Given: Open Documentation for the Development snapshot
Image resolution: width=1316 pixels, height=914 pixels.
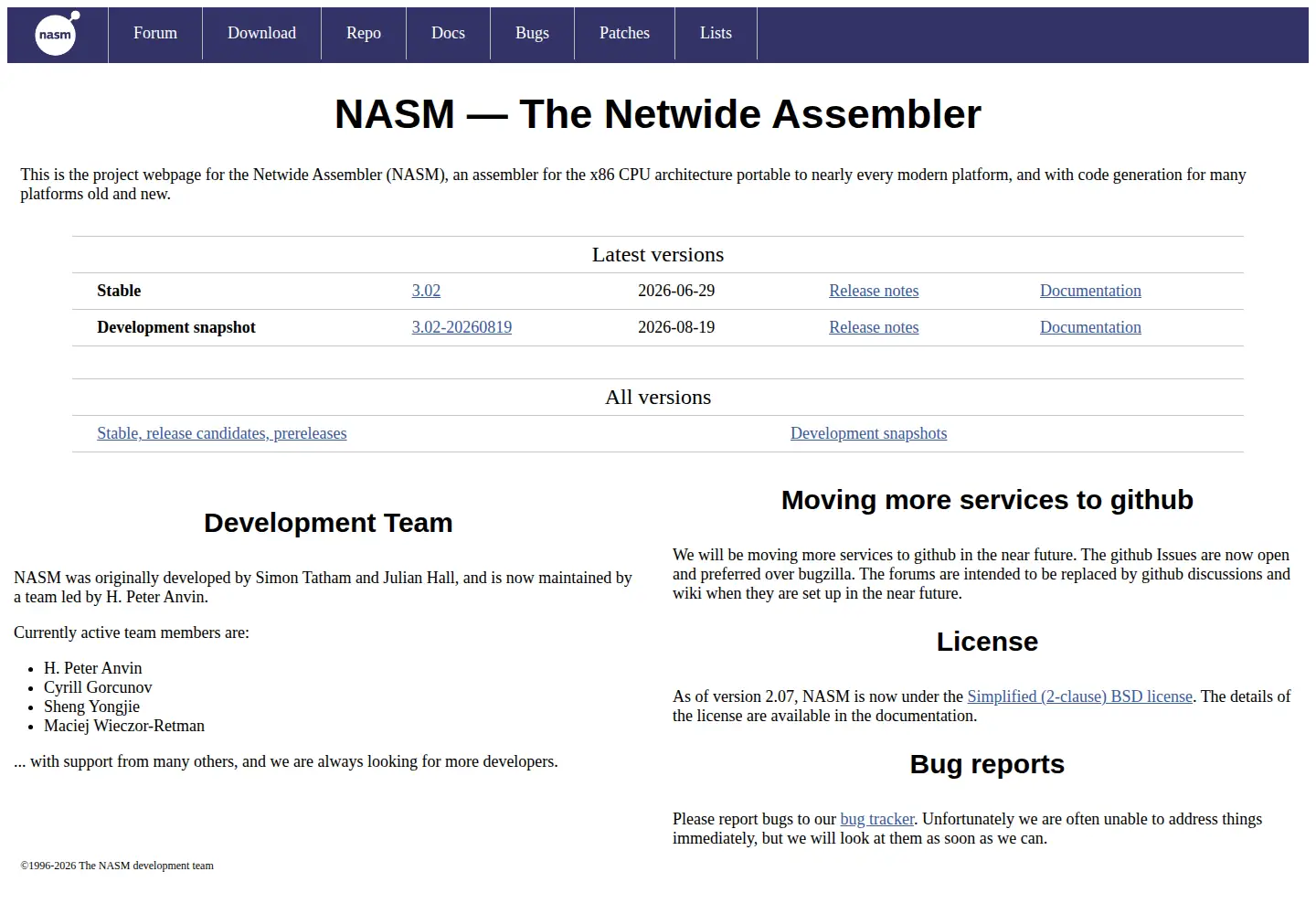Looking at the screenshot, I should coord(1090,327).
